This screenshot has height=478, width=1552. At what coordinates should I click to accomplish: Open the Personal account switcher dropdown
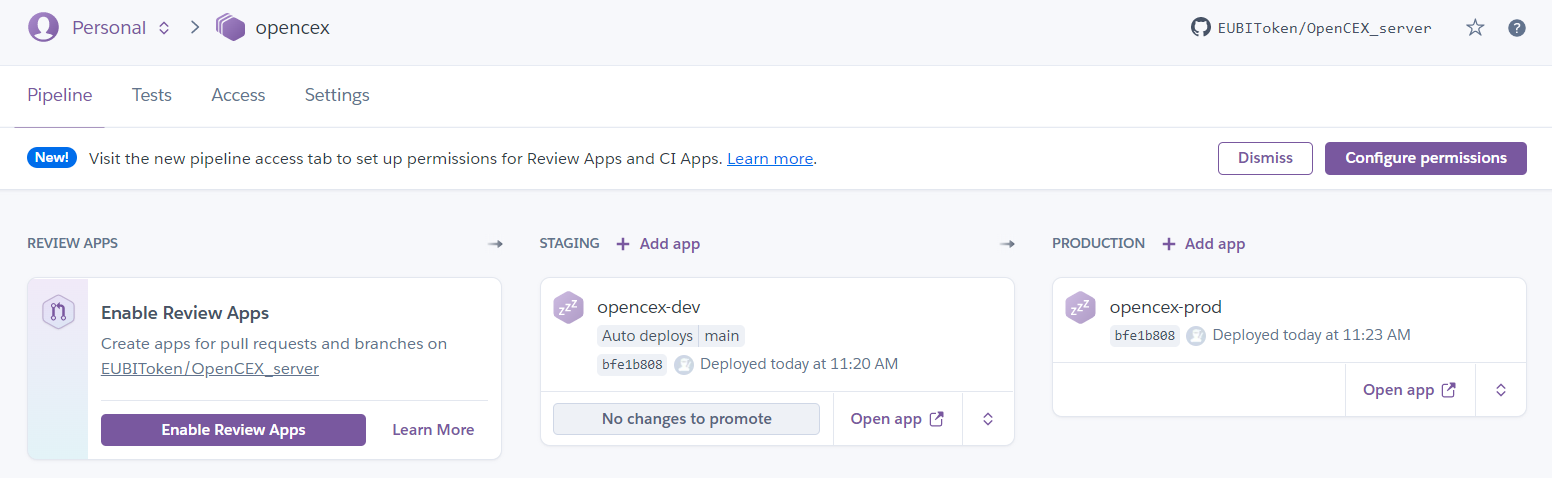point(164,28)
